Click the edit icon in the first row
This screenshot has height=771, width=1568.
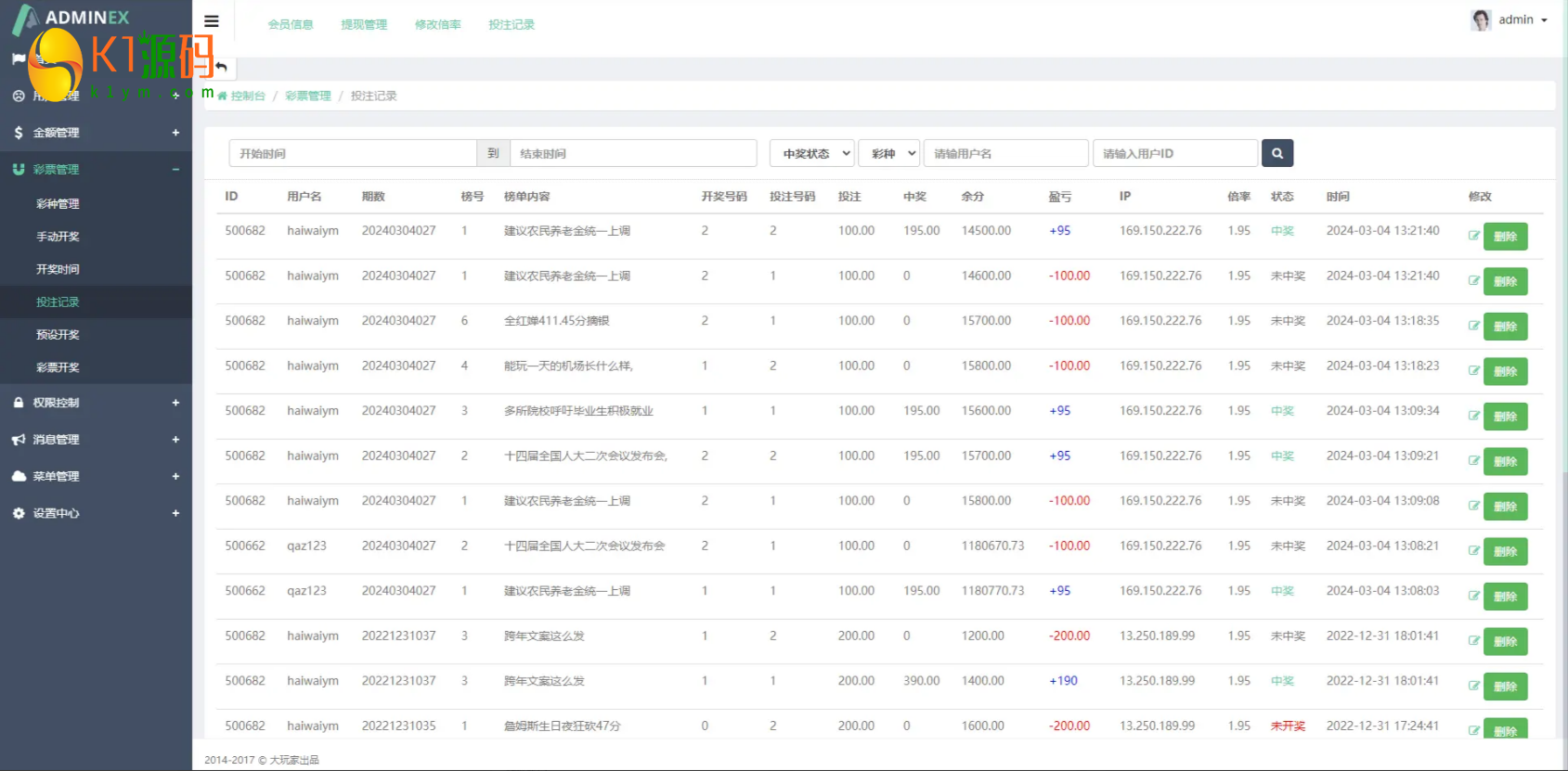1473,236
